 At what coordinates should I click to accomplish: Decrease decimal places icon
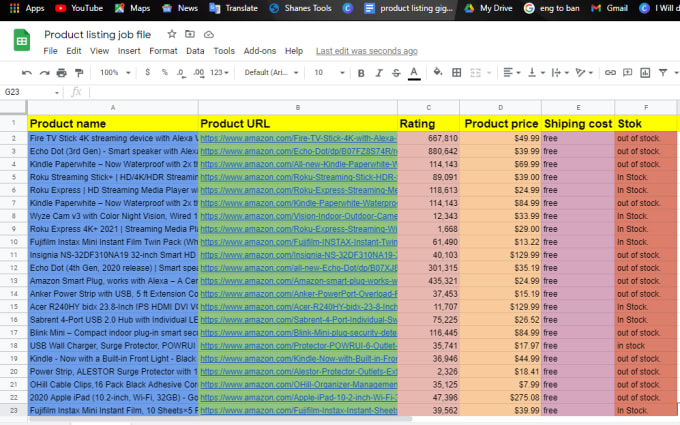pyautogui.click(x=181, y=73)
